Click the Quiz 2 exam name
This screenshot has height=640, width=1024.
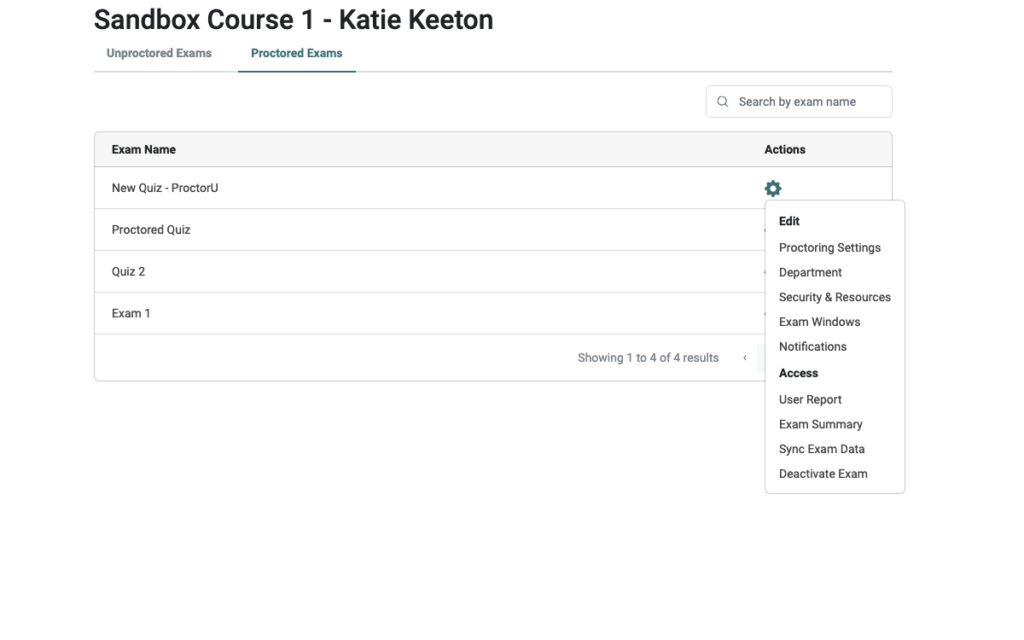[x=128, y=272]
